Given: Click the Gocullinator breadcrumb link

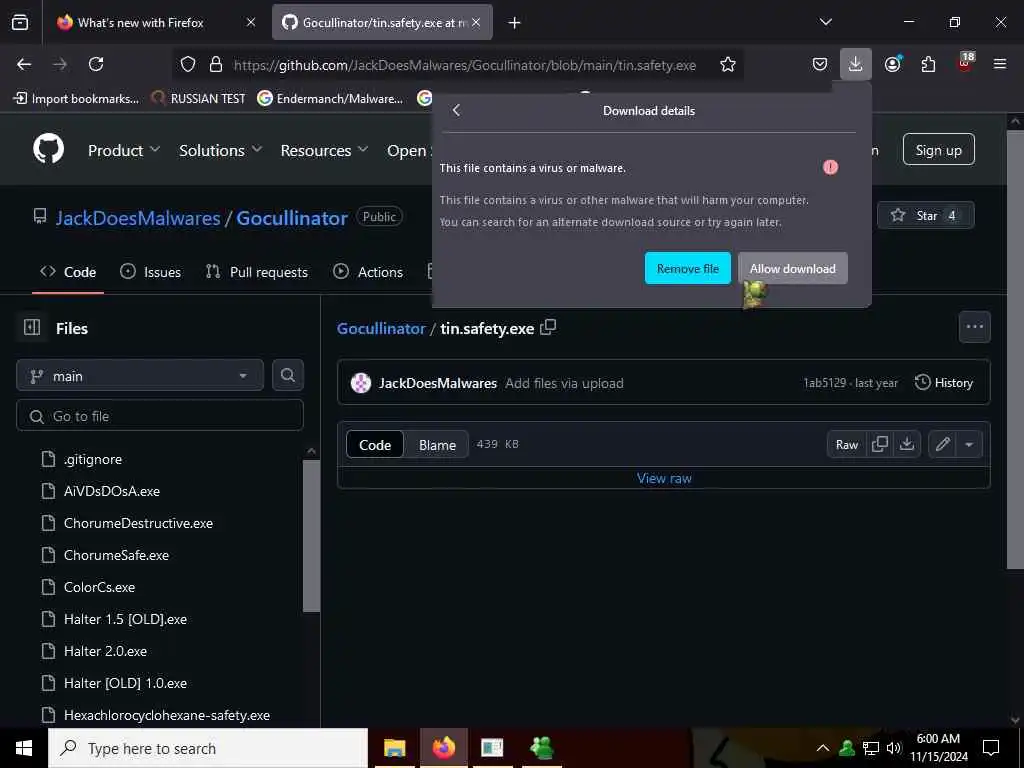Looking at the screenshot, I should (381, 328).
